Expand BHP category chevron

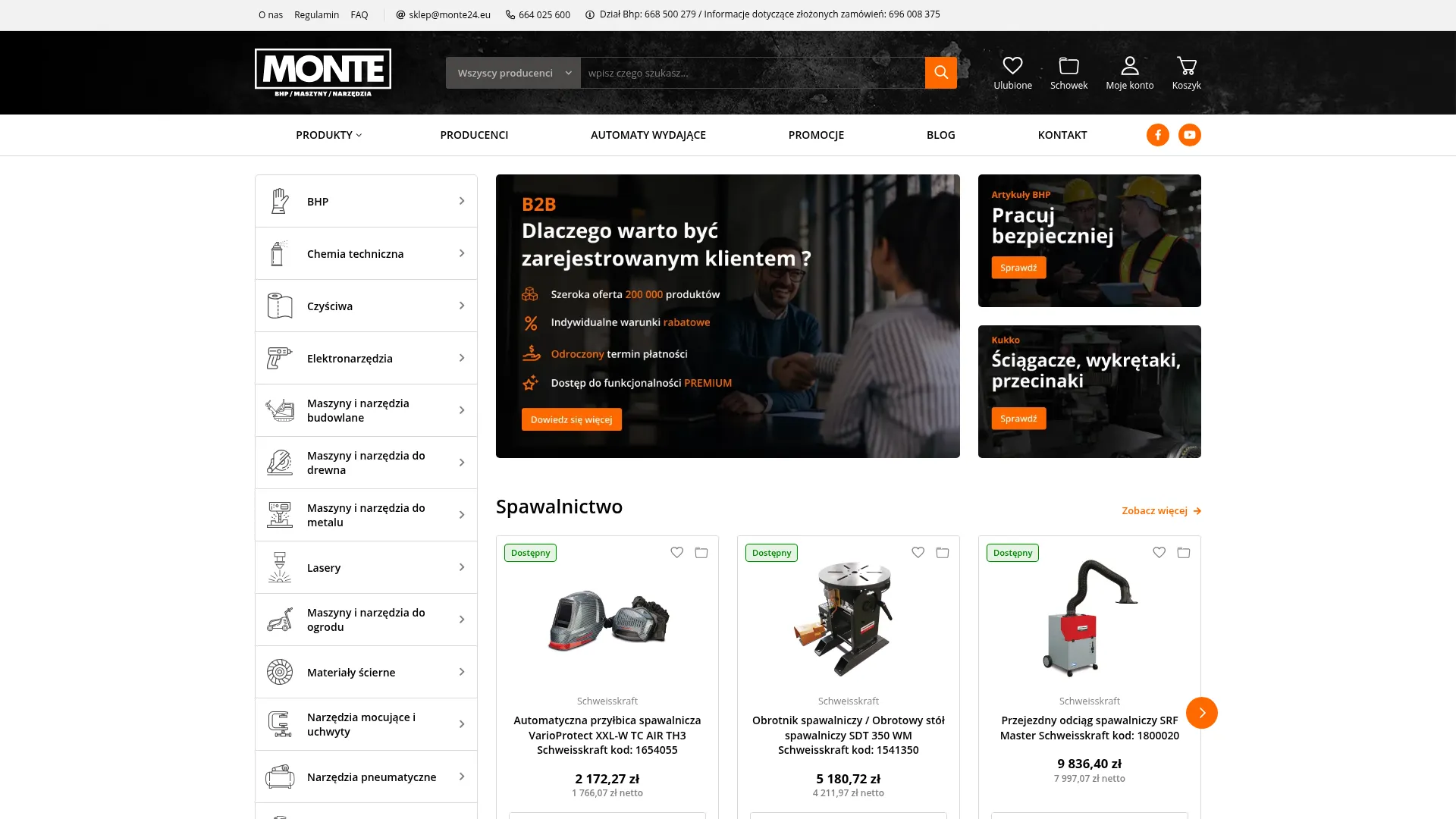click(462, 201)
